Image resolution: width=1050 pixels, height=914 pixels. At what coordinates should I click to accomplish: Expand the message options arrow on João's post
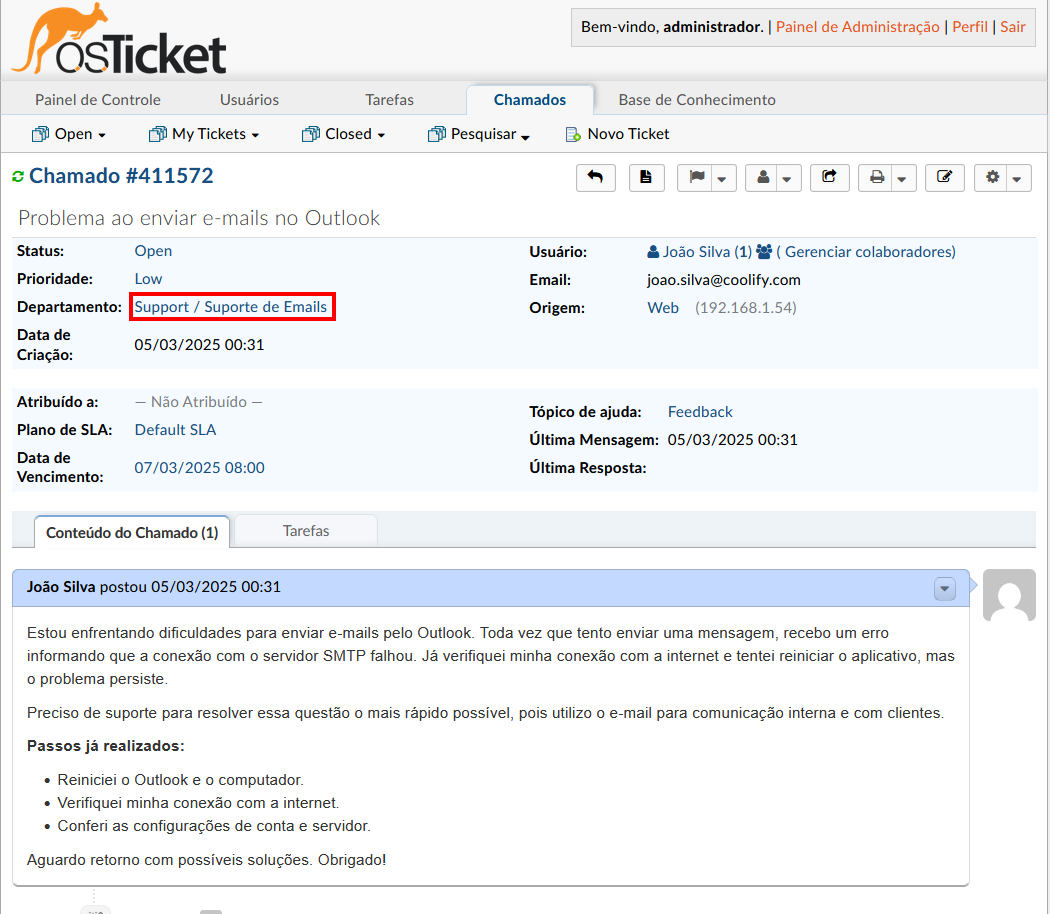945,589
